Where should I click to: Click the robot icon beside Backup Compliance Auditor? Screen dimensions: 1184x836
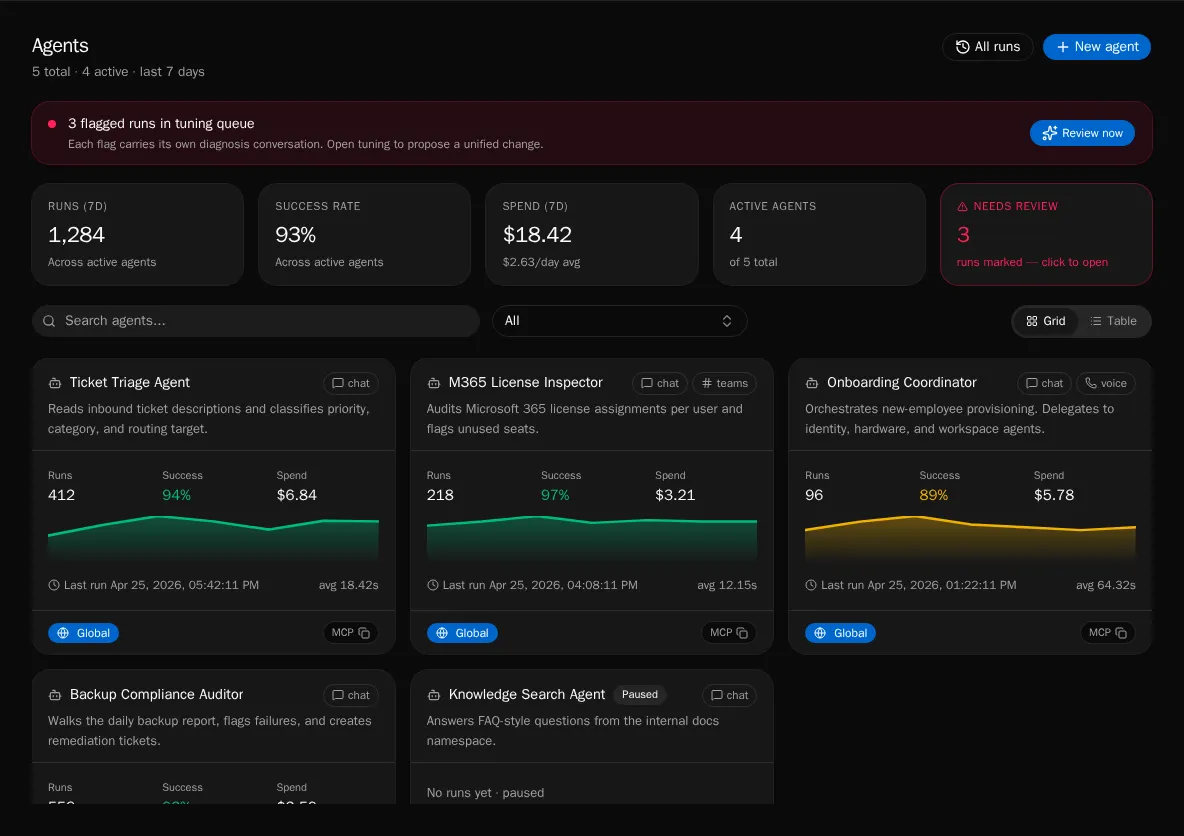click(x=54, y=695)
